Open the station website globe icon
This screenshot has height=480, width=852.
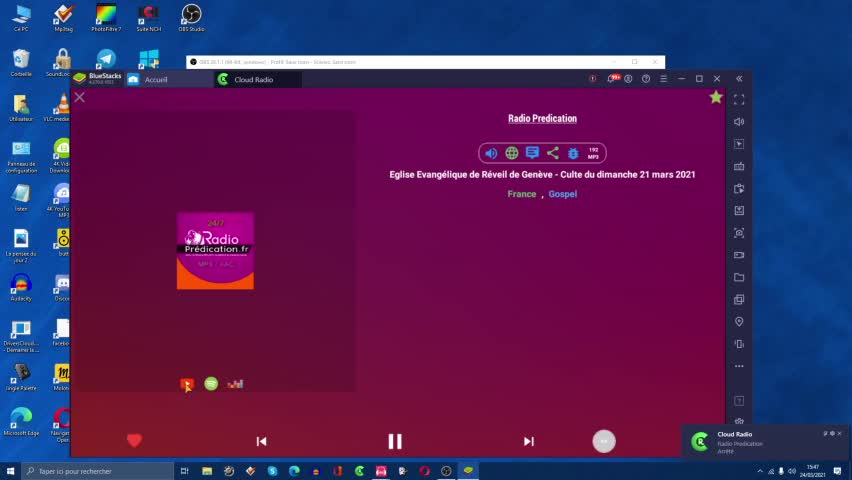[x=511, y=153]
